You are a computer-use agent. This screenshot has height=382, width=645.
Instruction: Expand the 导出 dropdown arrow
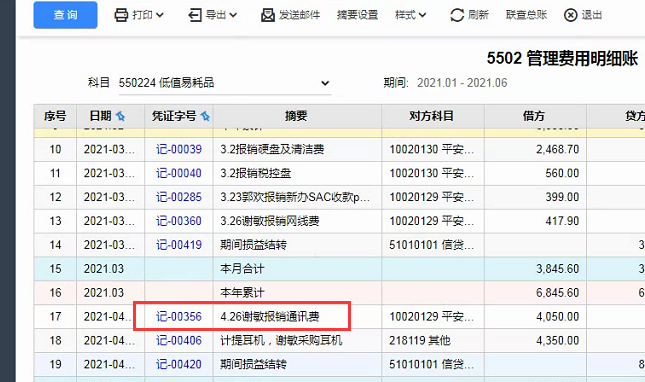(233, 15)
